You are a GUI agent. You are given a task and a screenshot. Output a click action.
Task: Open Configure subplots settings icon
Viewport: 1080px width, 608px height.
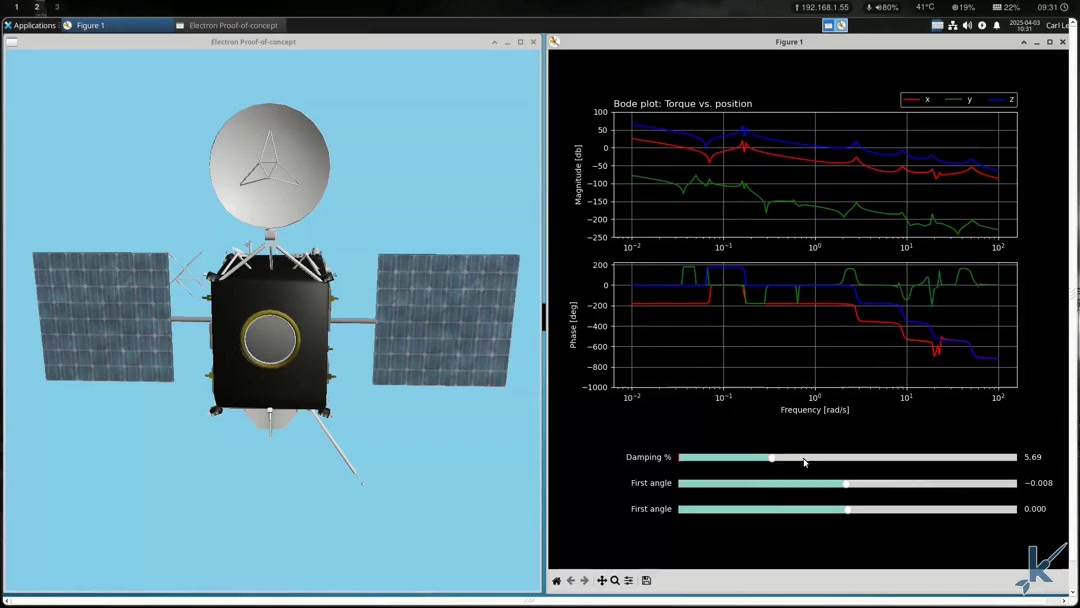click(x=629, y=581)
